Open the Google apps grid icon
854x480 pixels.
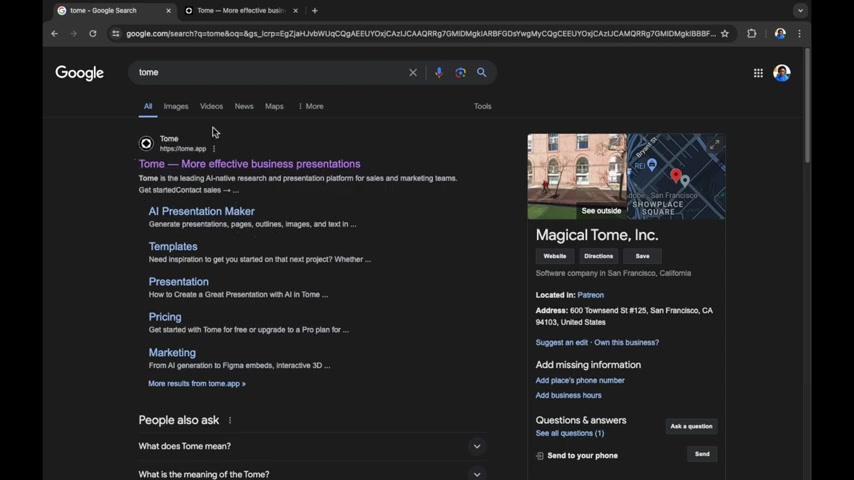pos(758,73)
